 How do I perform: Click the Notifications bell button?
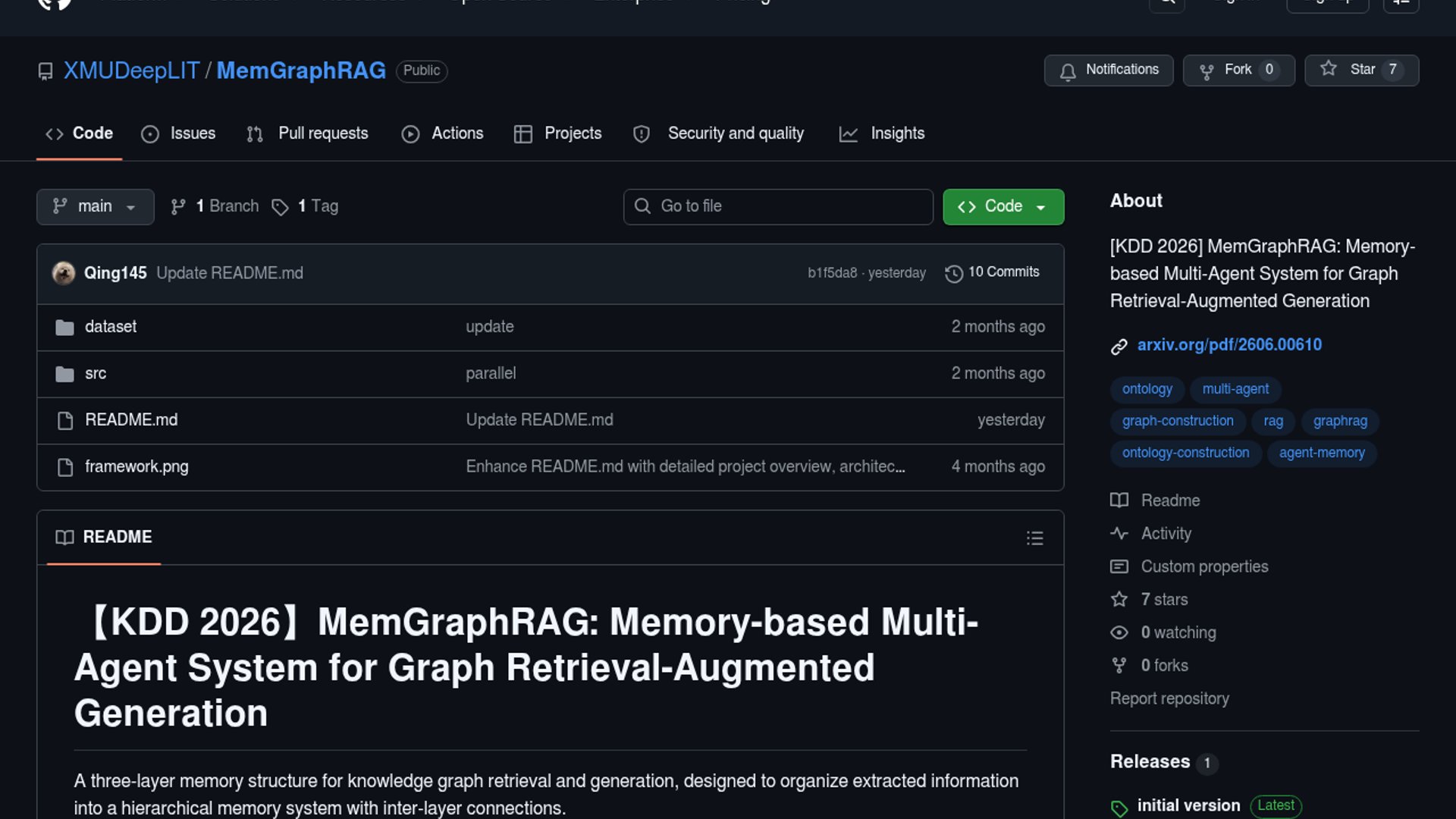[1109, 70]
